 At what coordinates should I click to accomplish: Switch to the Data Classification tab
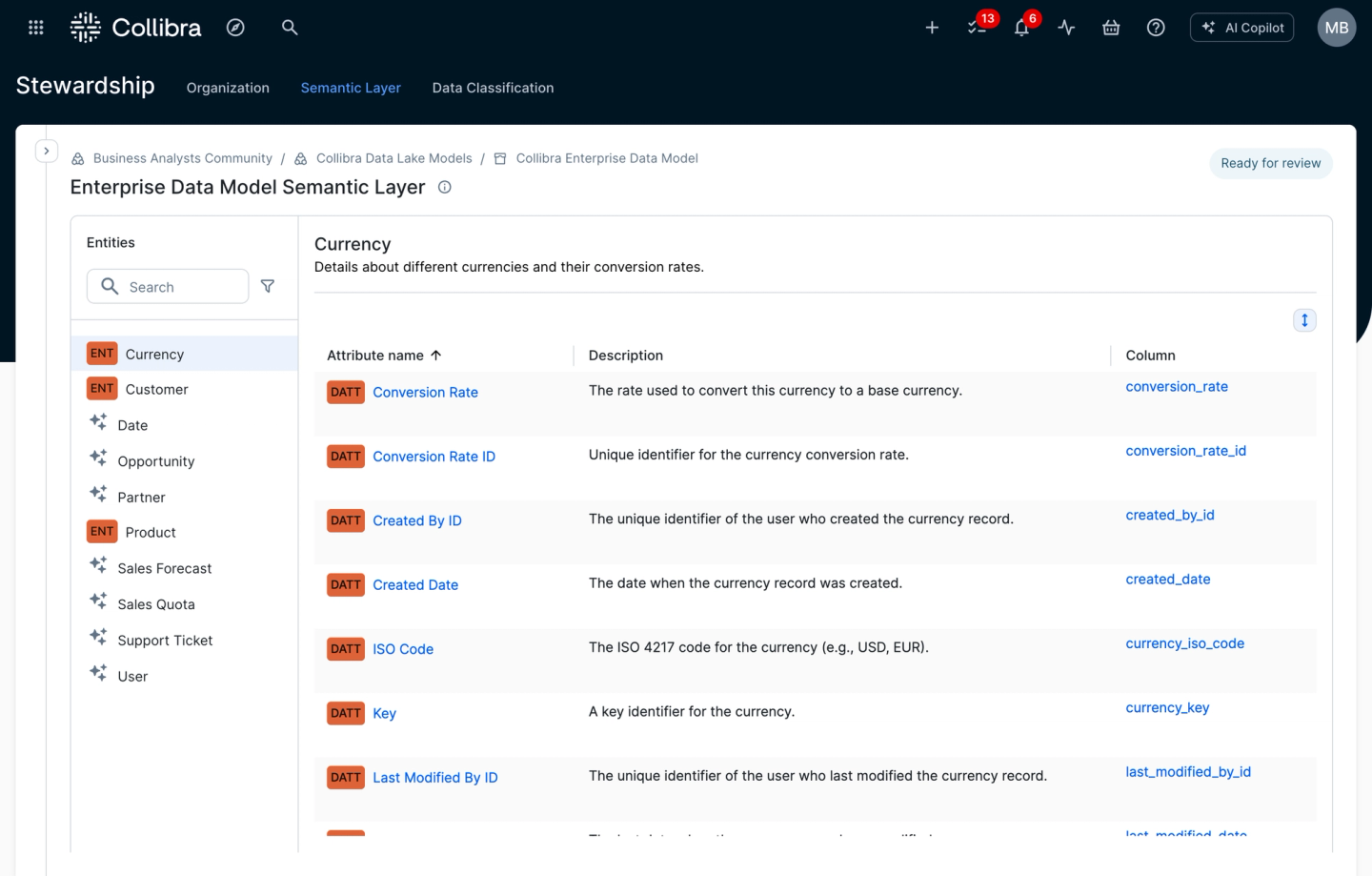click(x=493, y=88)
